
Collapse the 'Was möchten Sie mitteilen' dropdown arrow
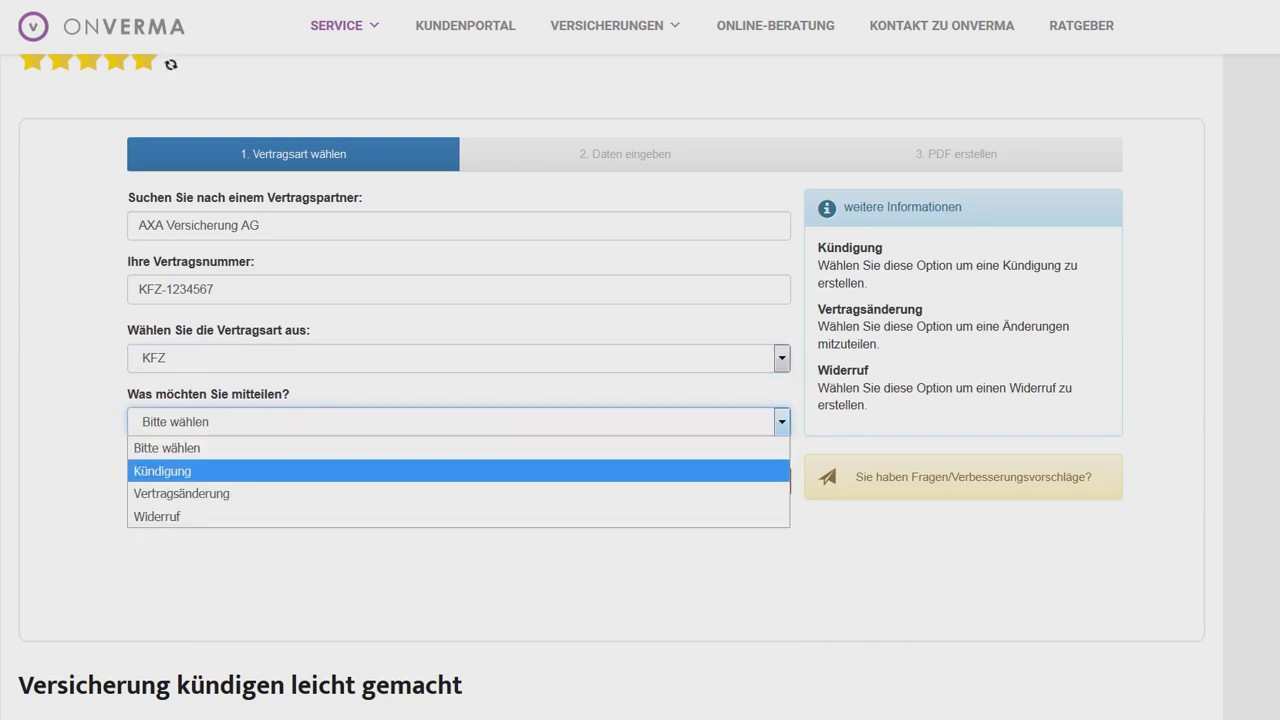click(x=781, y=422)
